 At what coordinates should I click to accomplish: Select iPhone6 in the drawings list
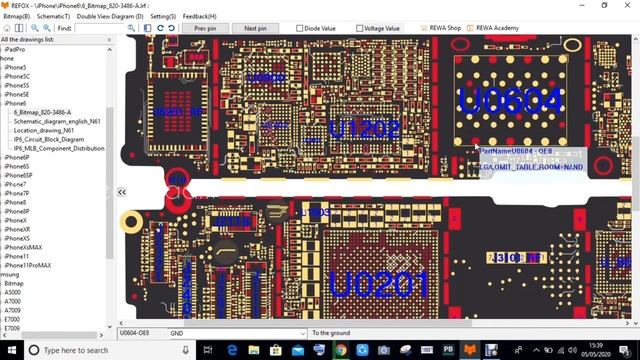pyautogui.click(x=15, y=103)
